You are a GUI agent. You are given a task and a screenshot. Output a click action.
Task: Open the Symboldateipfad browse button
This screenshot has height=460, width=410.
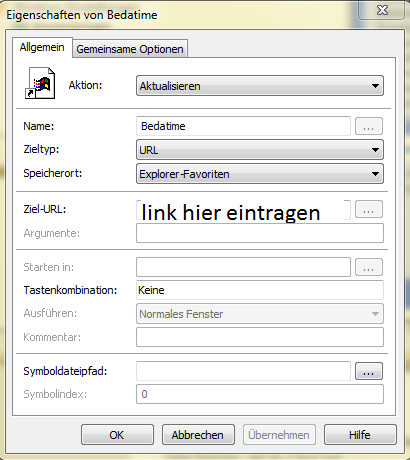click(x=369, y=371)
